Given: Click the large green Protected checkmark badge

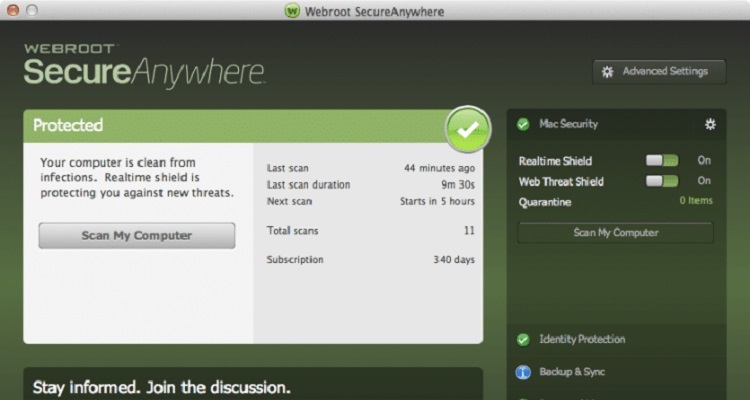Looking at the screenshot, I should (x=468, y=129).
